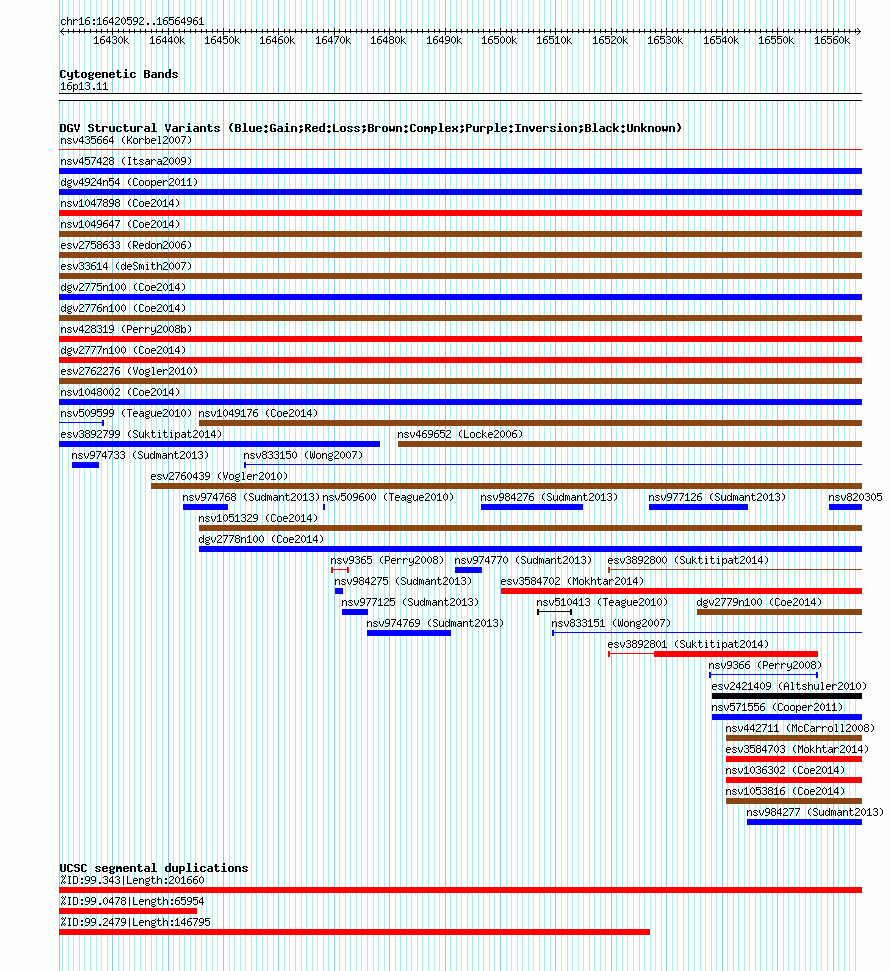This screenshot has width=890, height=971.
Task: Open nsv974768 (Sudmant2013) label
Action: pyautogui.click(x=251, y=498)
